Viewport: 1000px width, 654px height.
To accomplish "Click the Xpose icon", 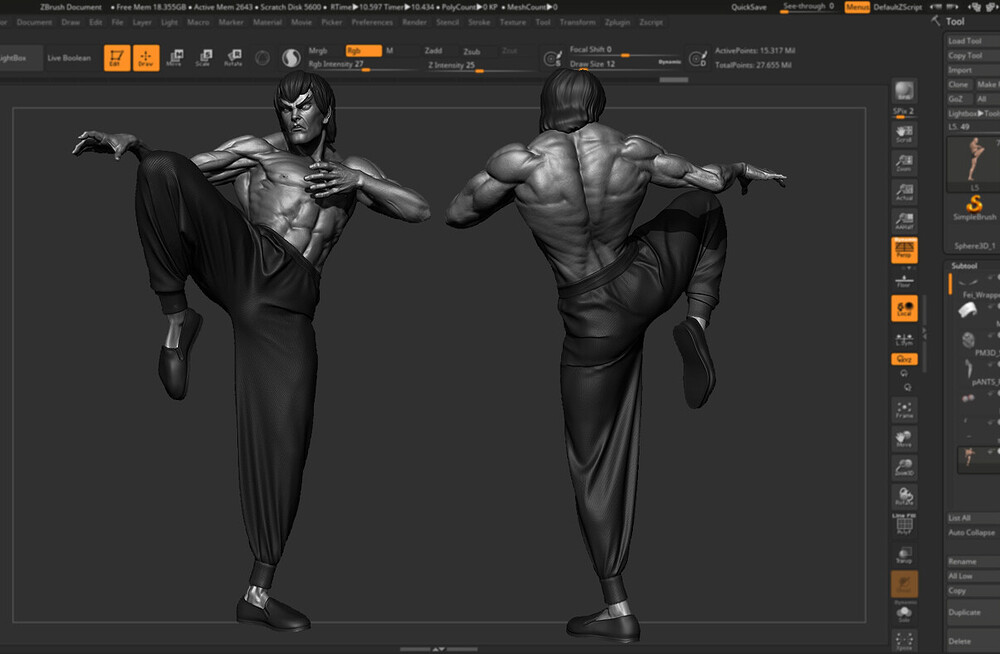I will [904, 641].
